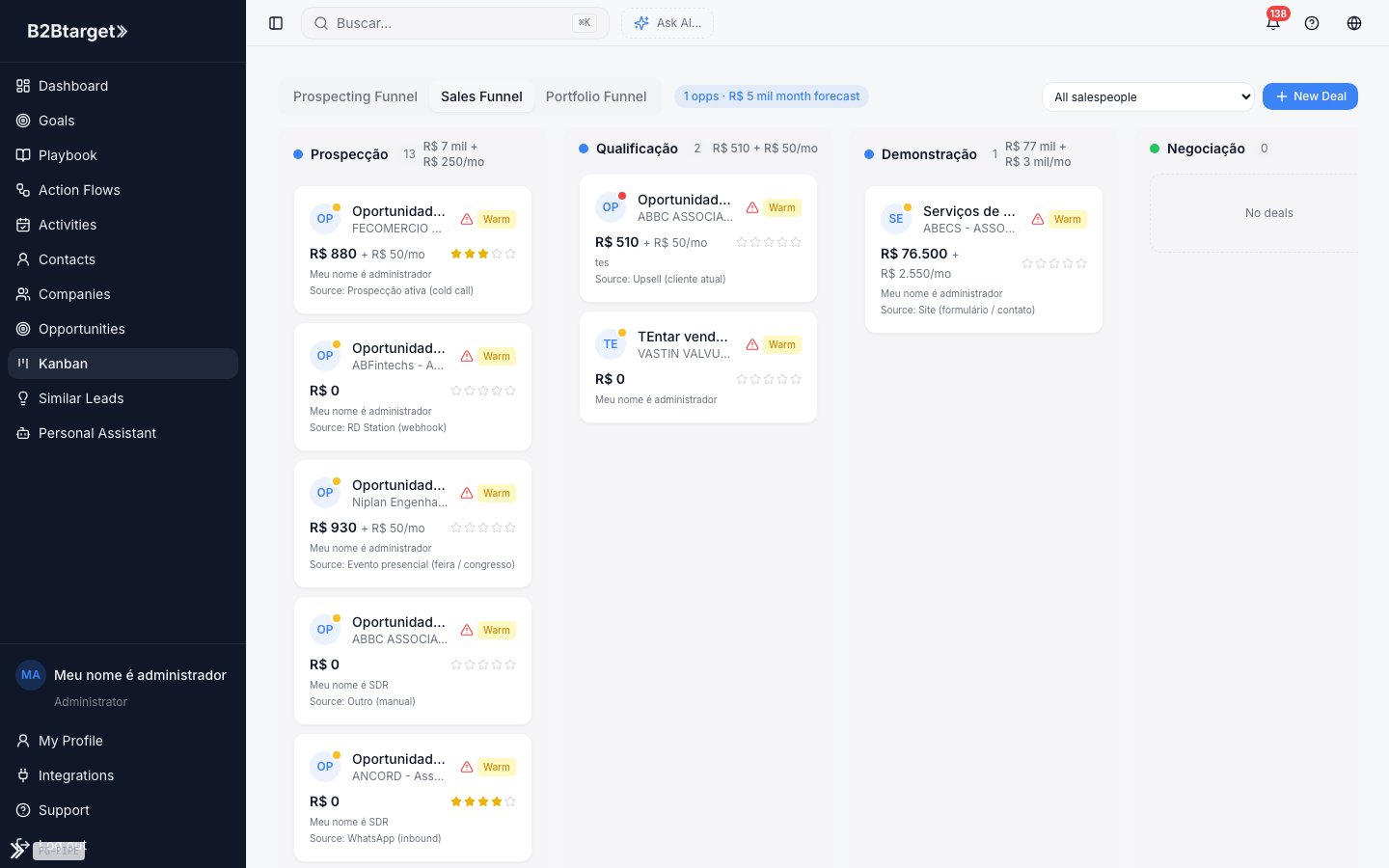The image size is (1389, 868).
Task: Click the Personal Assistant robot icon
Action: click(23, 433)
